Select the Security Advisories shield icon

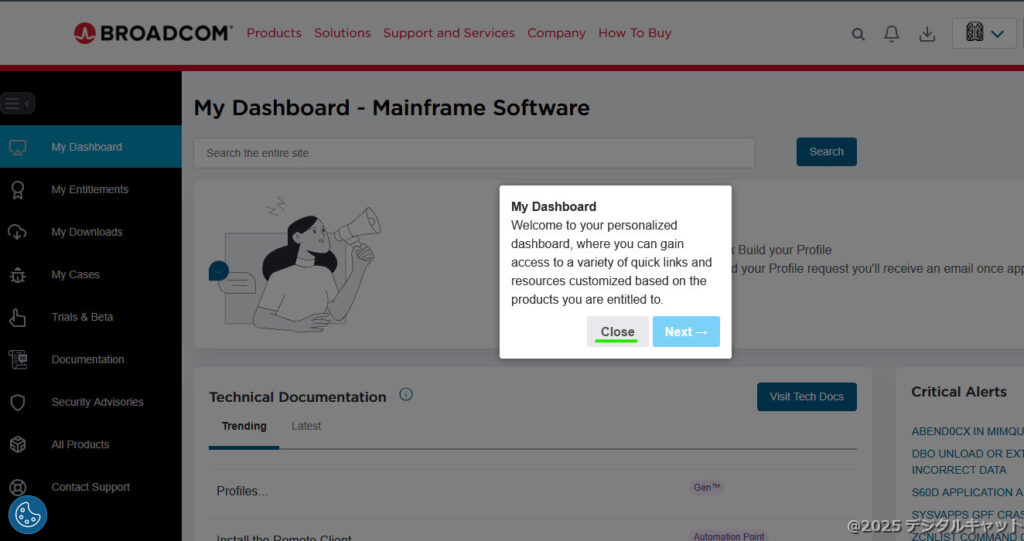17,402
